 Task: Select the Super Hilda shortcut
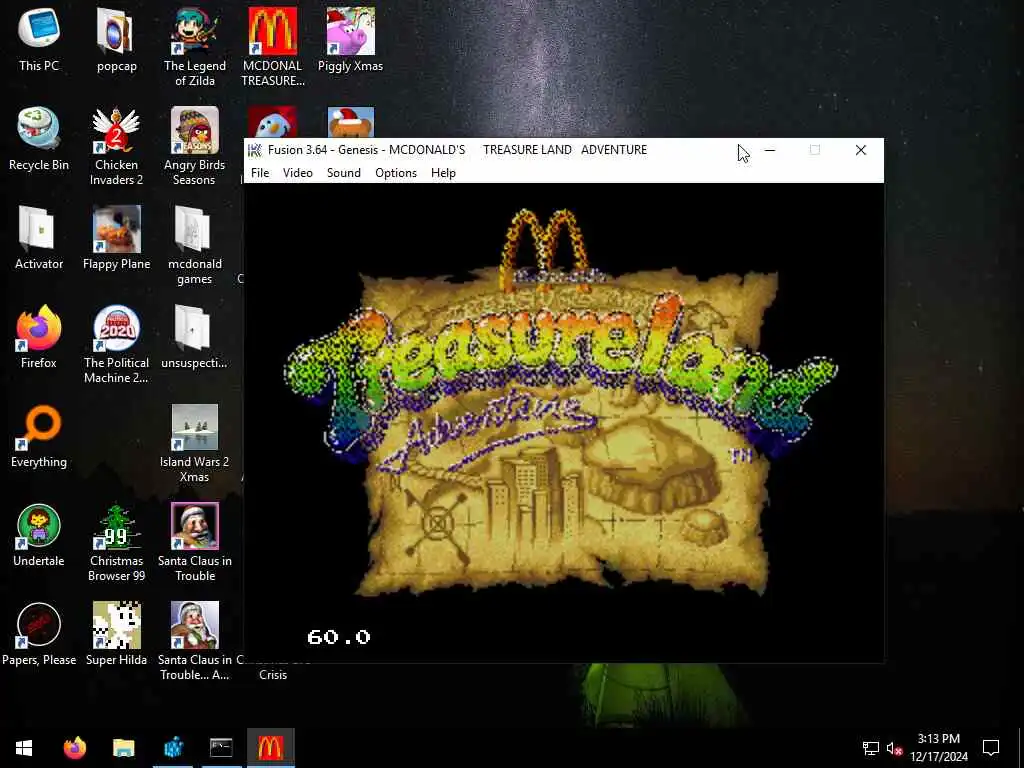tap(116, 635)
